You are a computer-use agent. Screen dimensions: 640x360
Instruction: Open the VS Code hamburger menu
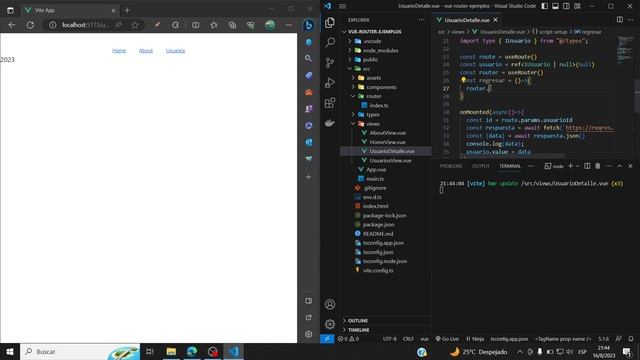pos(342,6)
